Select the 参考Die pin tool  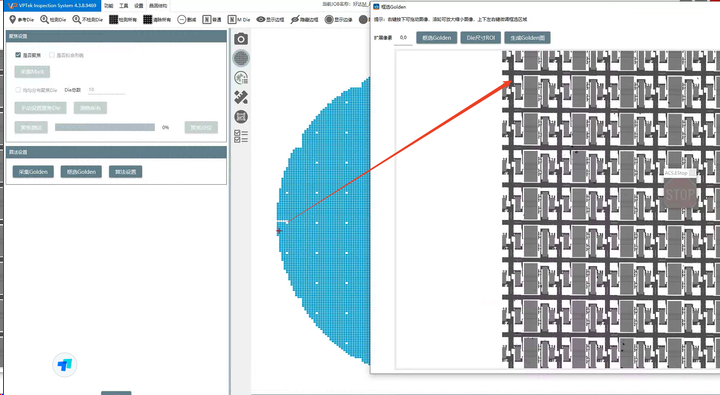(22, 19)
